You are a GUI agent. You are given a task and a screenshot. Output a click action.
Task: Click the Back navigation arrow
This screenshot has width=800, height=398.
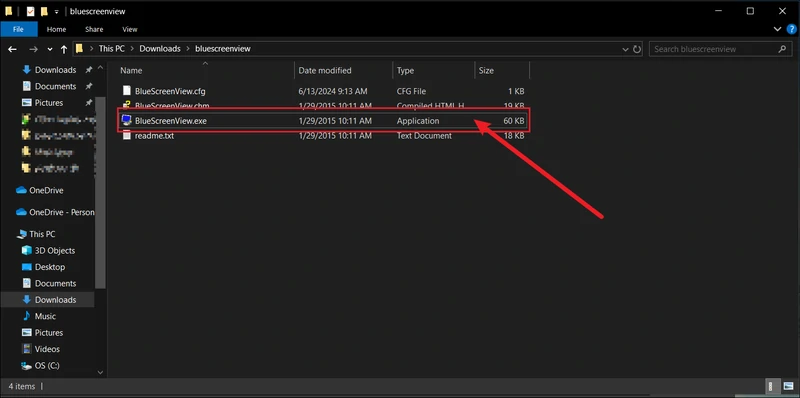coord(12,49)
